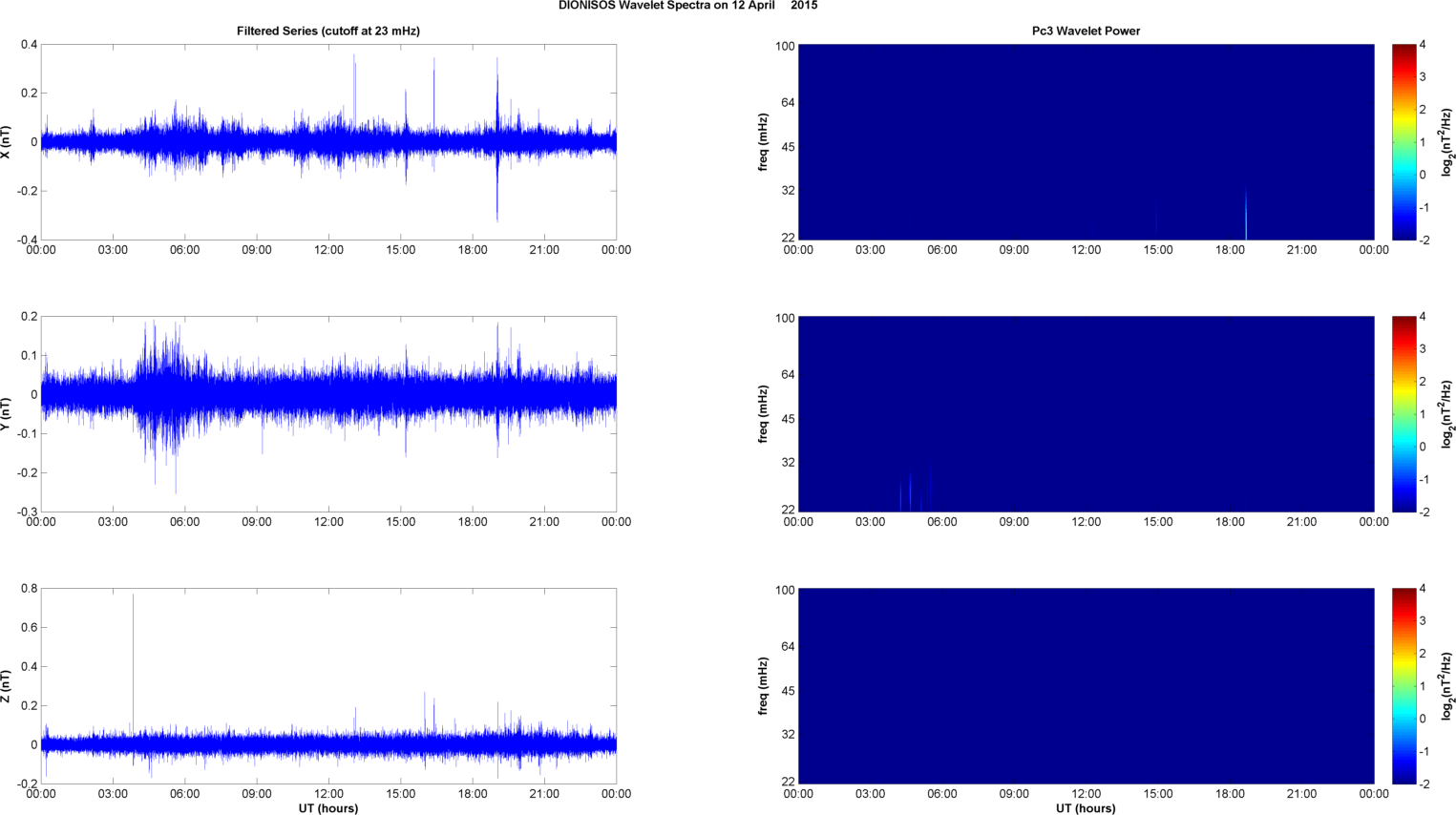The height and width of the screenshot is (815, 1456).
Task: Pick the Y component wavelet colorbar
Action: tap(1403, 414)
